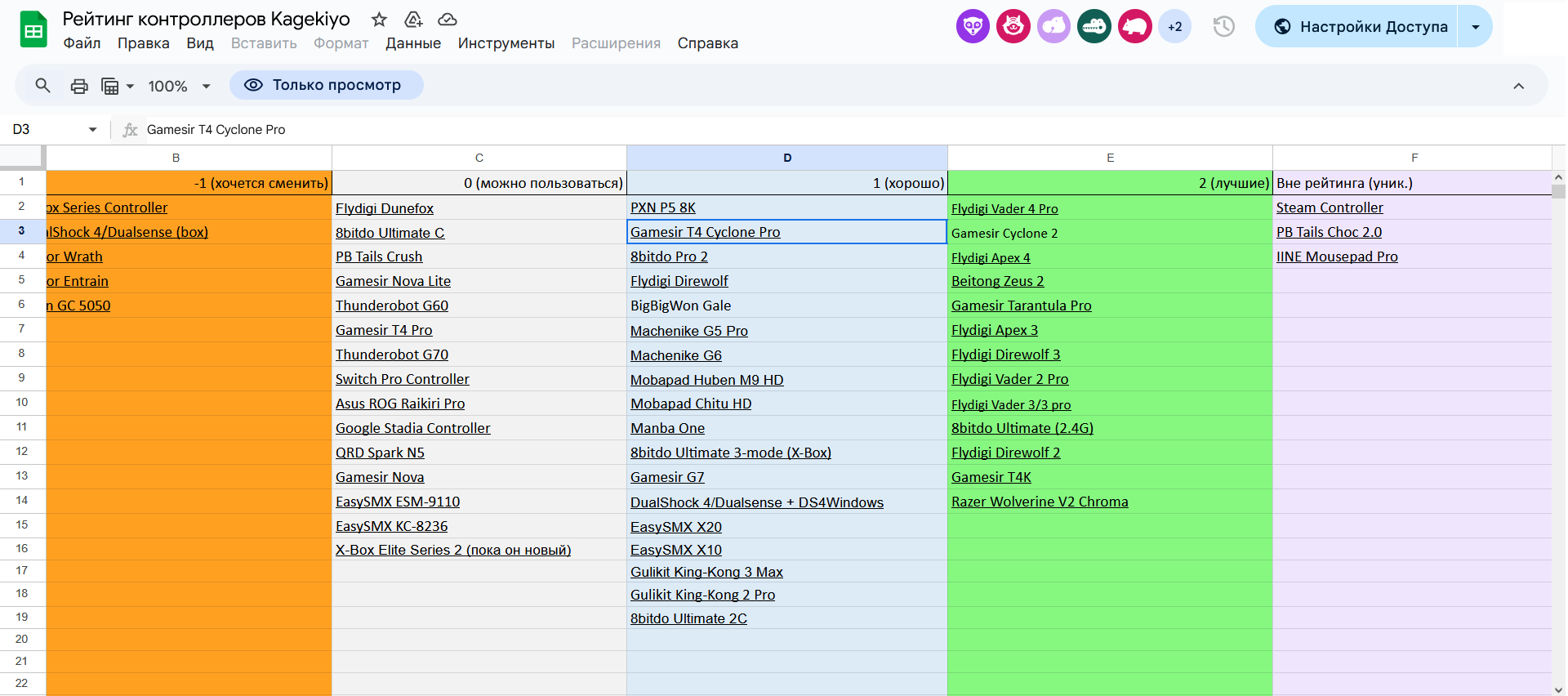Click the Google Sheets home logo
Screen dimensions: 1568x696
33,30
